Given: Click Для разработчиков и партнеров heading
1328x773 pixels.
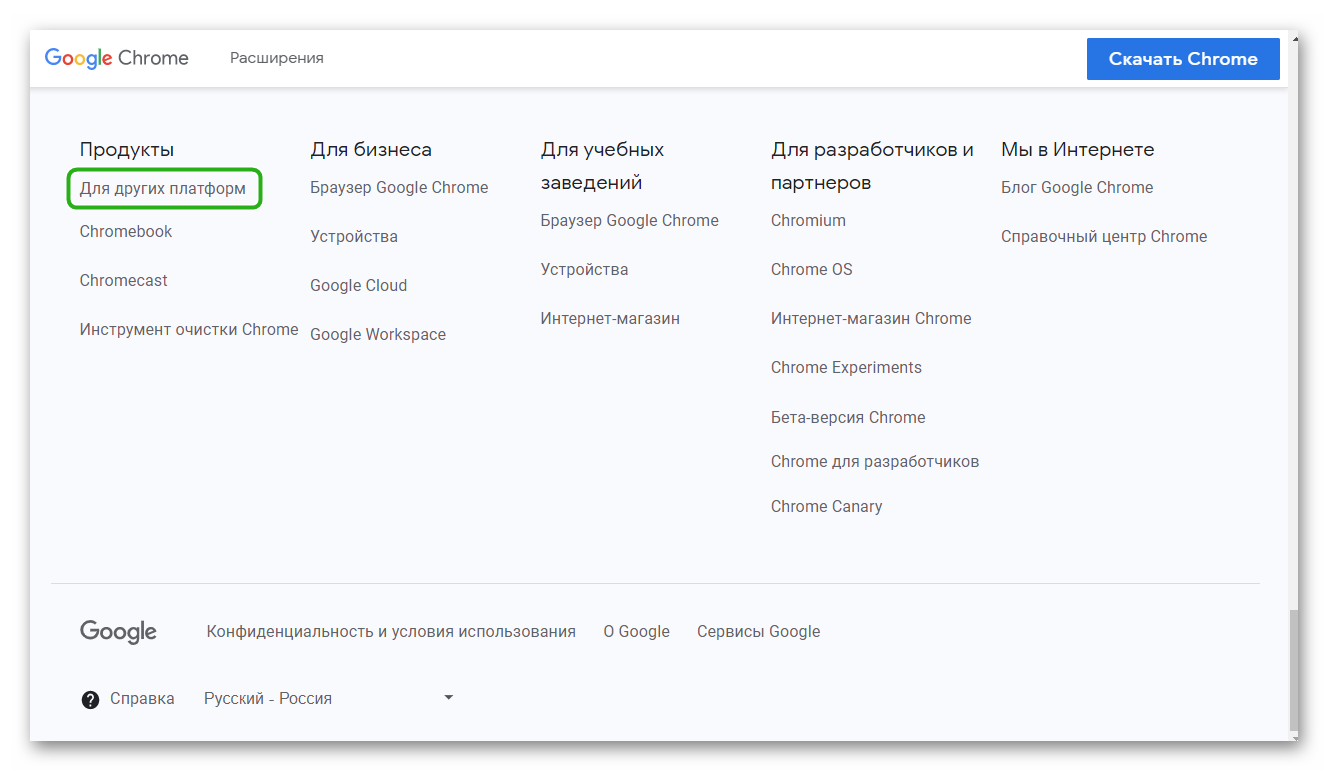Looking at the screenshot, I should tap(872, 166).
